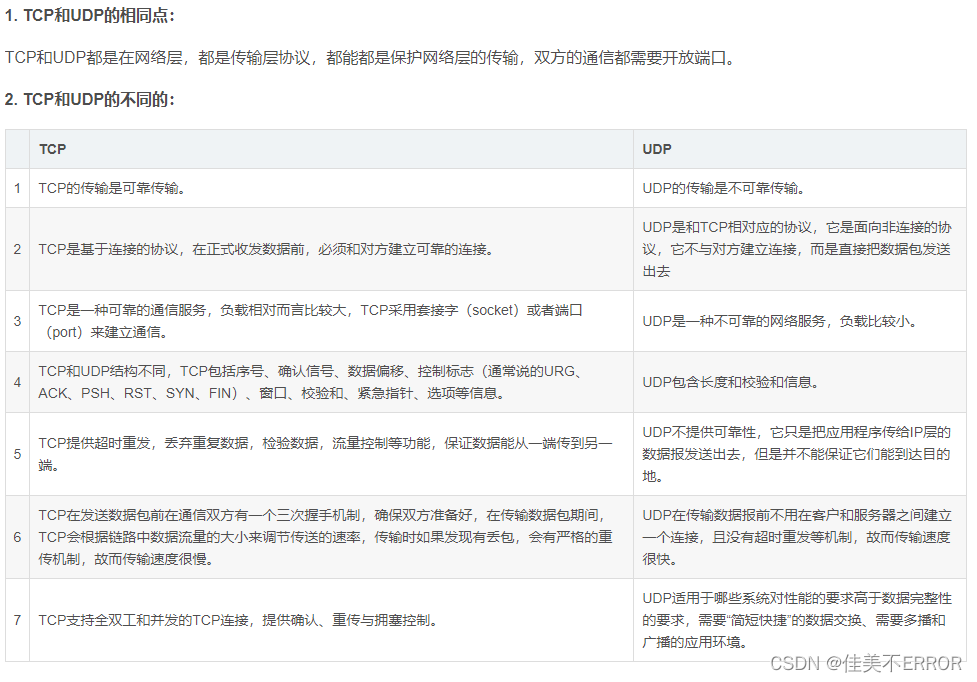This screenshot has height=682, width=977.
Task: Click row number 1 in the table
Action: [x=17, y=188]
